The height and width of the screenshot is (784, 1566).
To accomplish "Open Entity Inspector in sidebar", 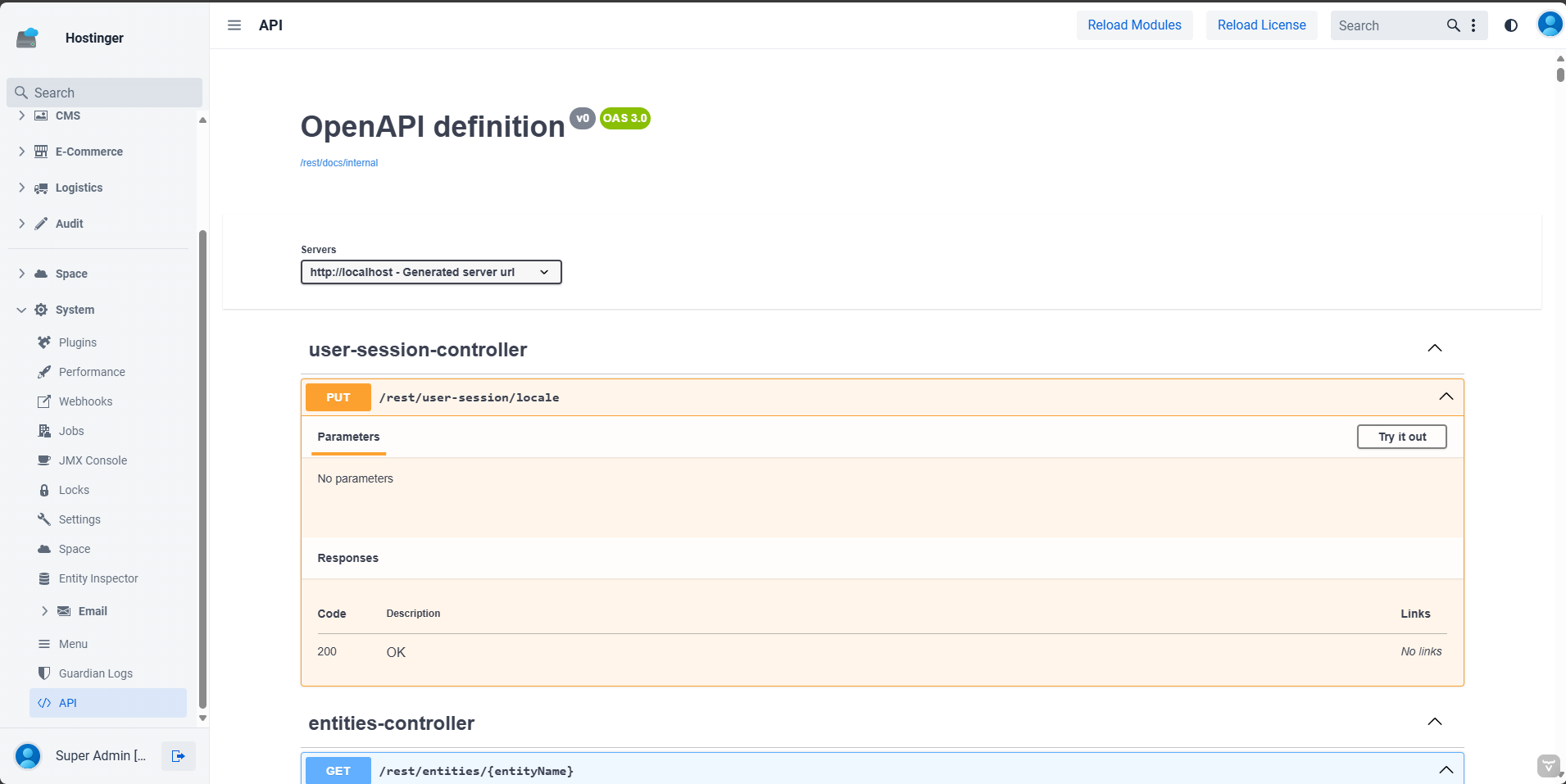I will [107, 578].
